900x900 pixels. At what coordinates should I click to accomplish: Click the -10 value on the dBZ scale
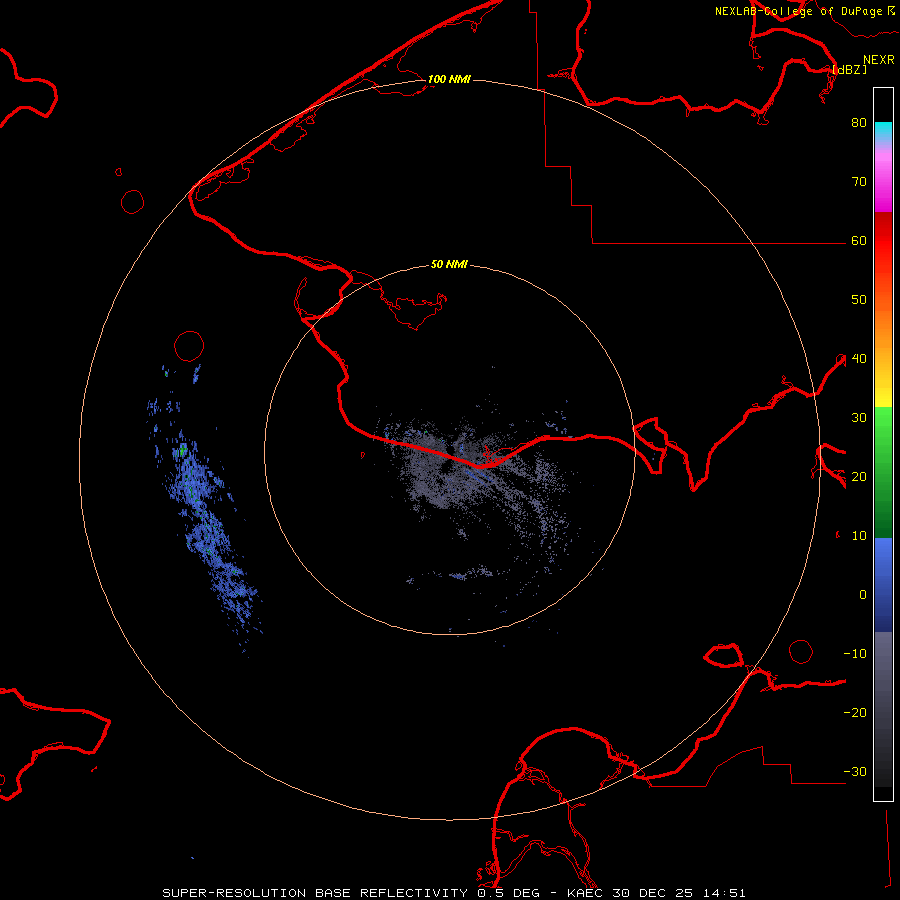[855, 654]
